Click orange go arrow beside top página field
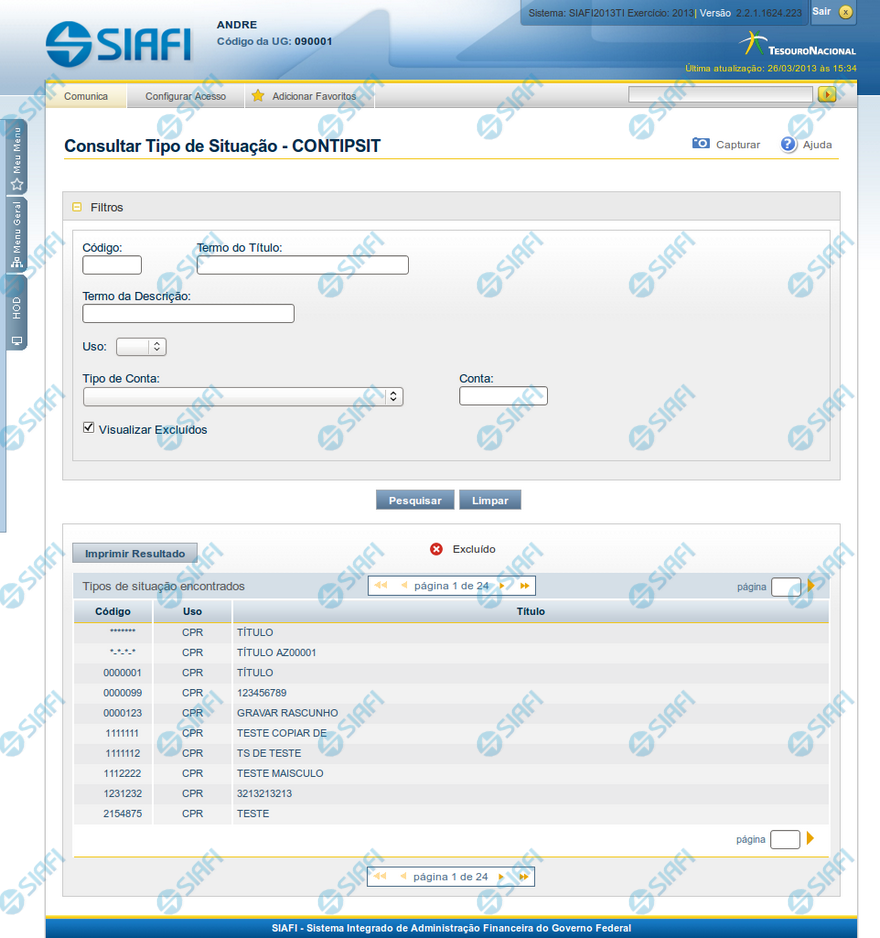This screenshot has width=880, height=938. 811,586
